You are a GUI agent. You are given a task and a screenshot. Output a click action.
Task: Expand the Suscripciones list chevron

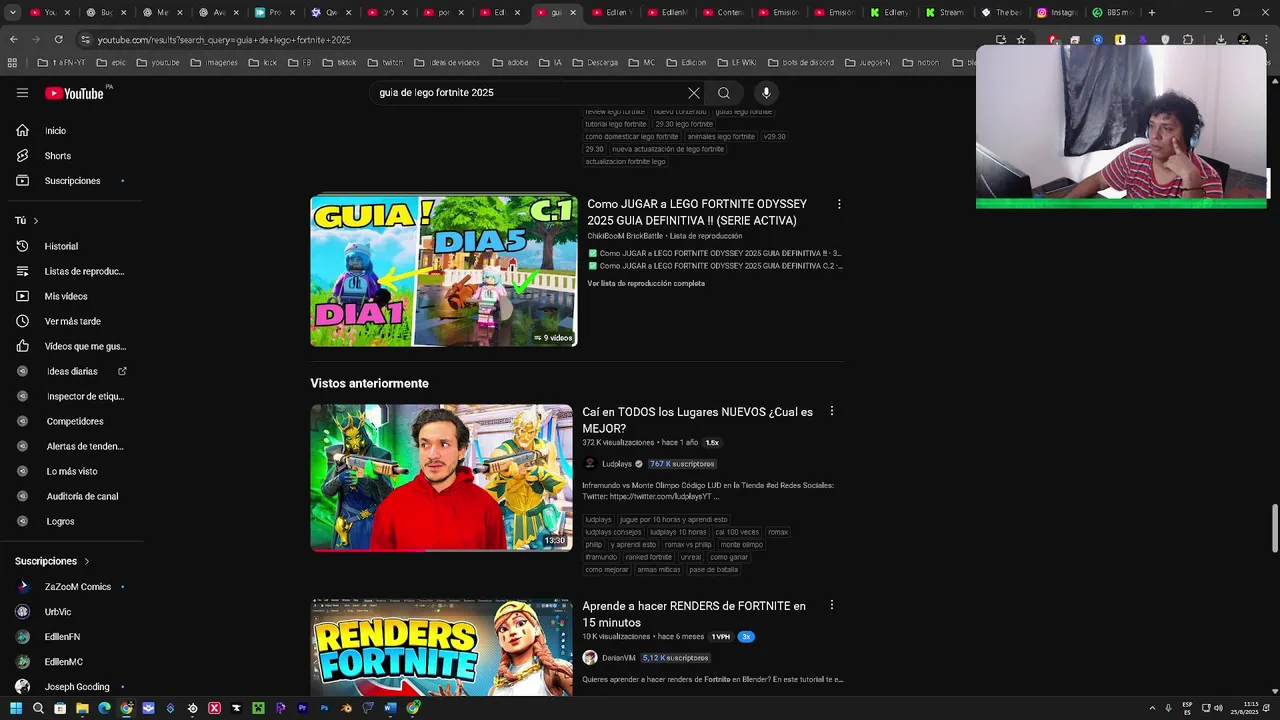point(87,562)
